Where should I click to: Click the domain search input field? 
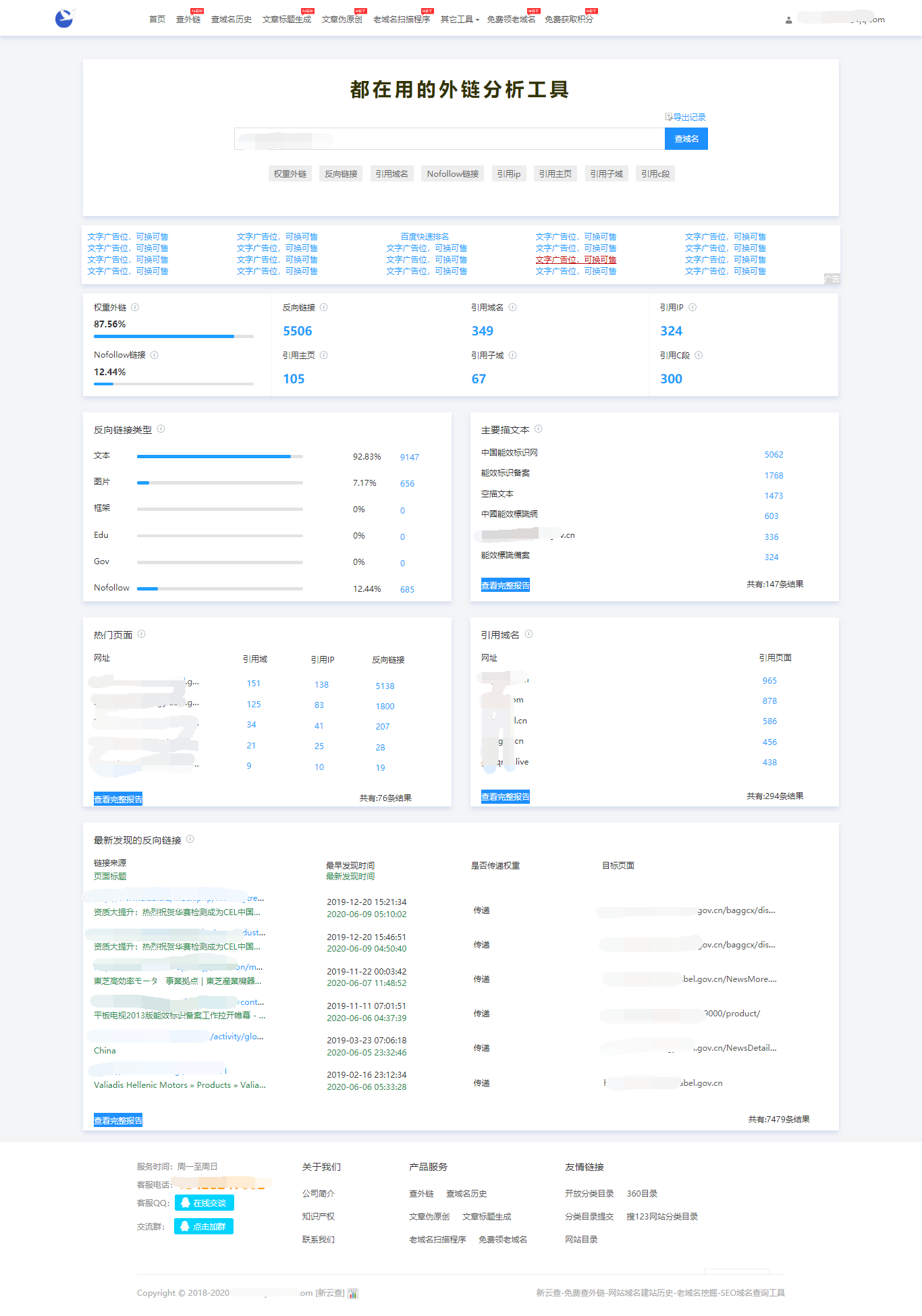coord(449,139)
